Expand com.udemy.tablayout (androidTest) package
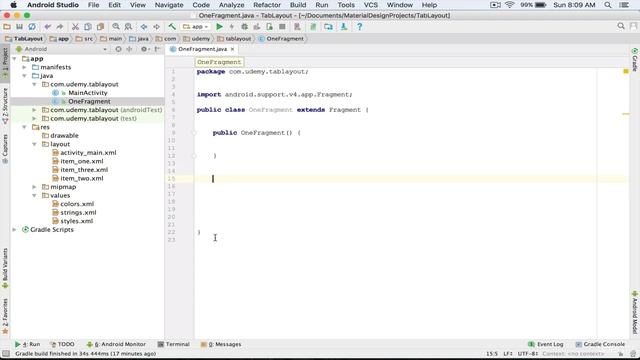Image resolution: width=640 pixels, height=360 pixels. (34, 110)
